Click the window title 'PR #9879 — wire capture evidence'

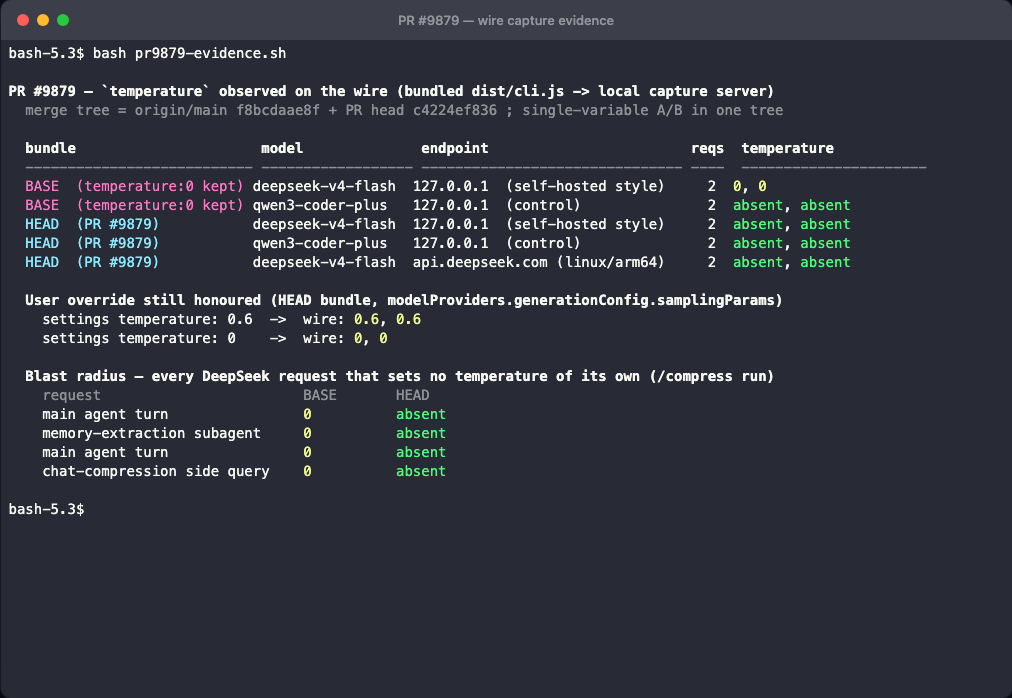(505, 21)
